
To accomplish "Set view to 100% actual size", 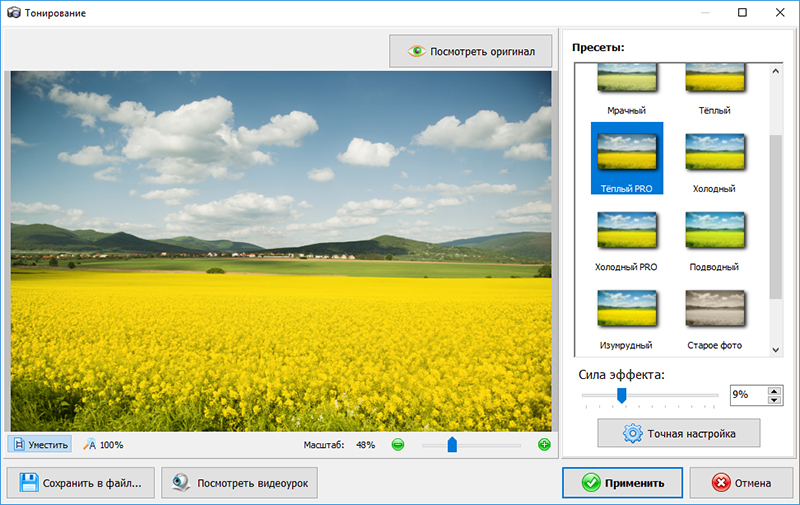I will (x=103, y=445).
